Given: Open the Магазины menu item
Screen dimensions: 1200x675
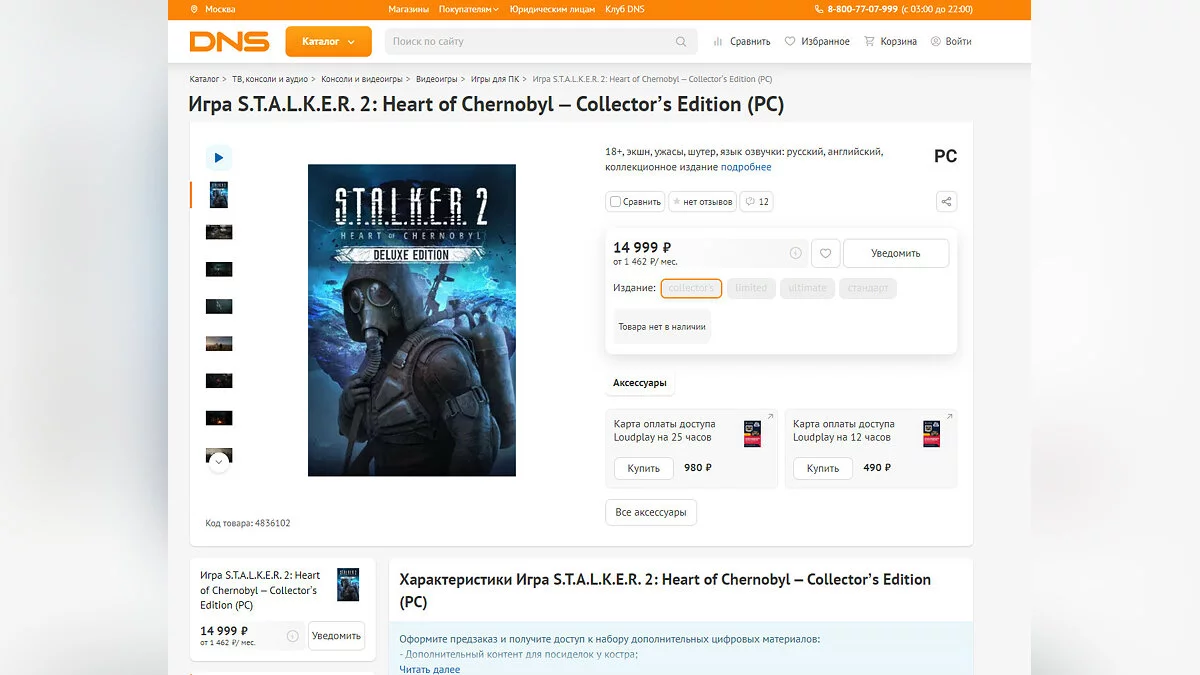Looking at the screenshot, I should click(x=409, y=9).
